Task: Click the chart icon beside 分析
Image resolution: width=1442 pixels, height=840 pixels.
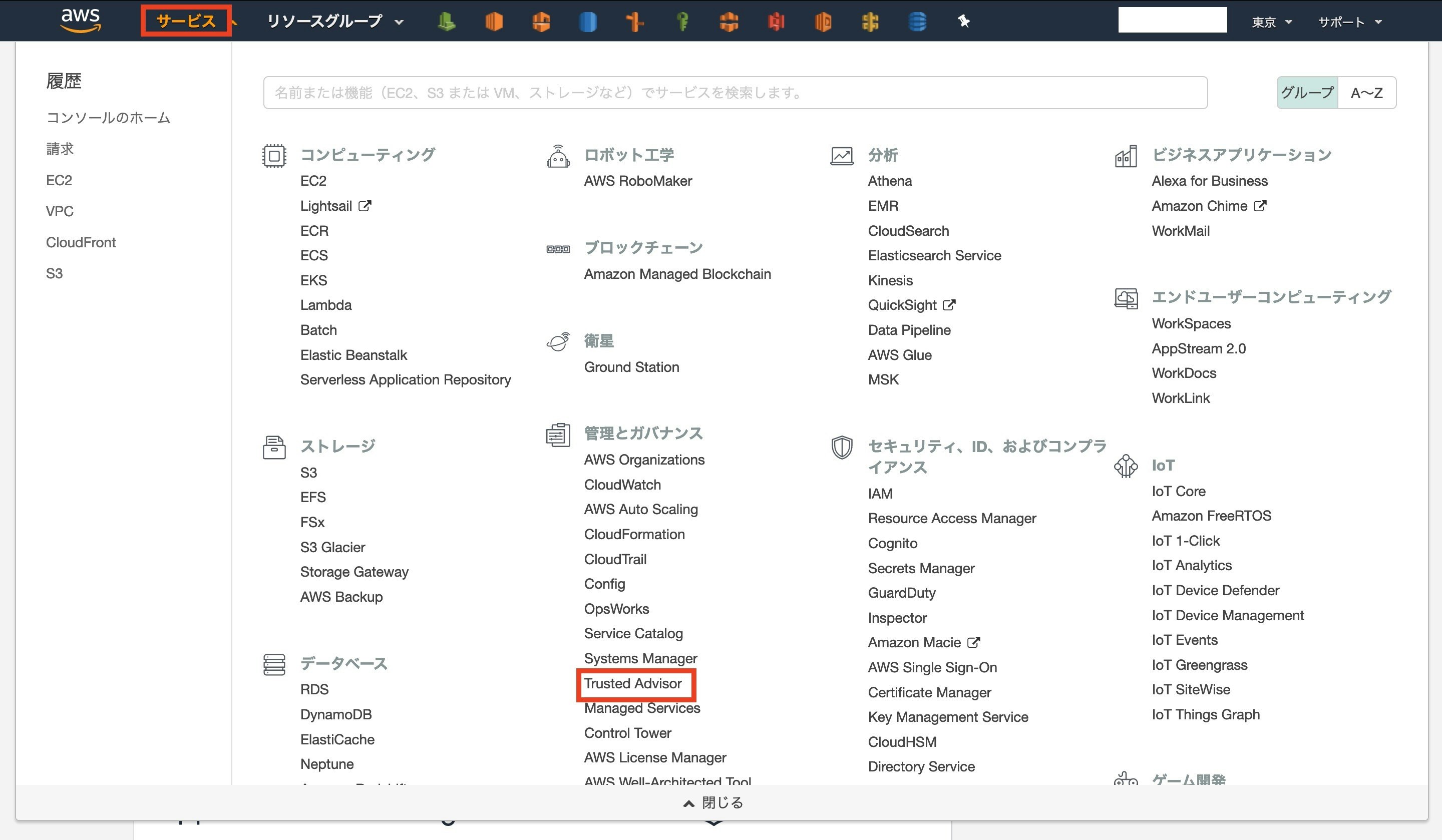Action: click(842, 156)
